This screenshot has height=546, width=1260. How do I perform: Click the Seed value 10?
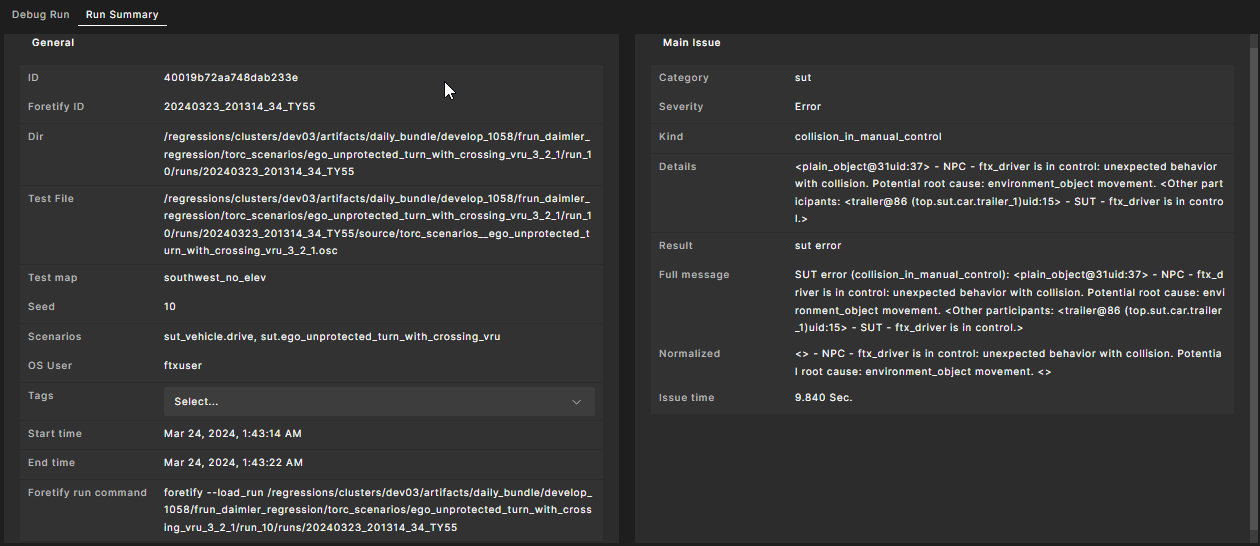[x=170, y=306]
